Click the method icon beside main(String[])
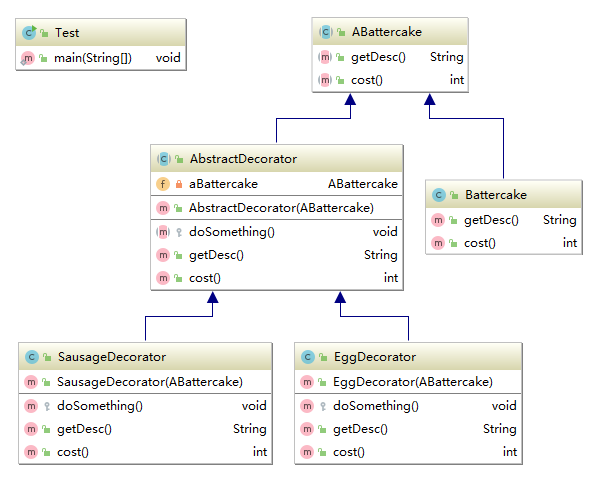 tap(28, 58)
